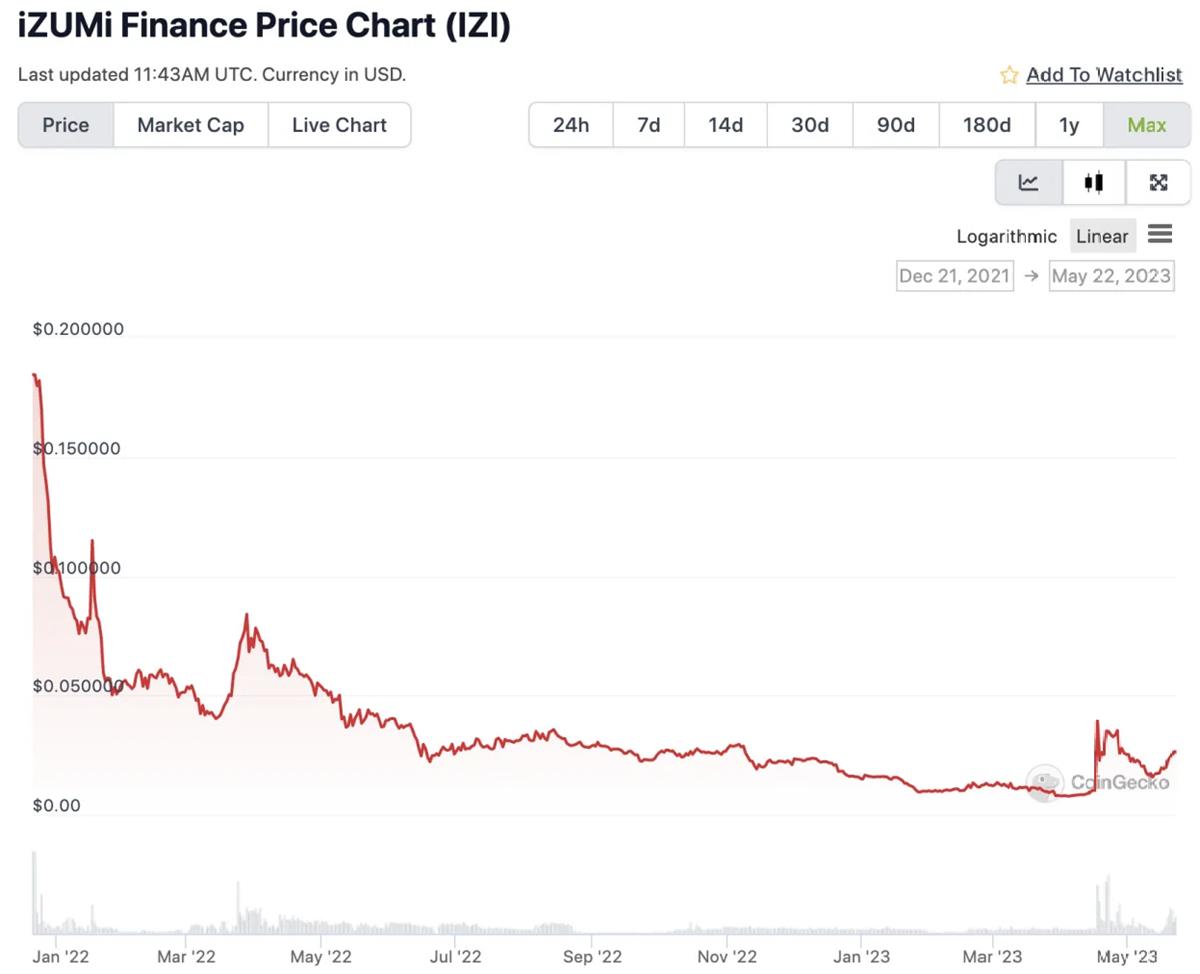Open the Dec 21, 2021 start date

[954, 276]
